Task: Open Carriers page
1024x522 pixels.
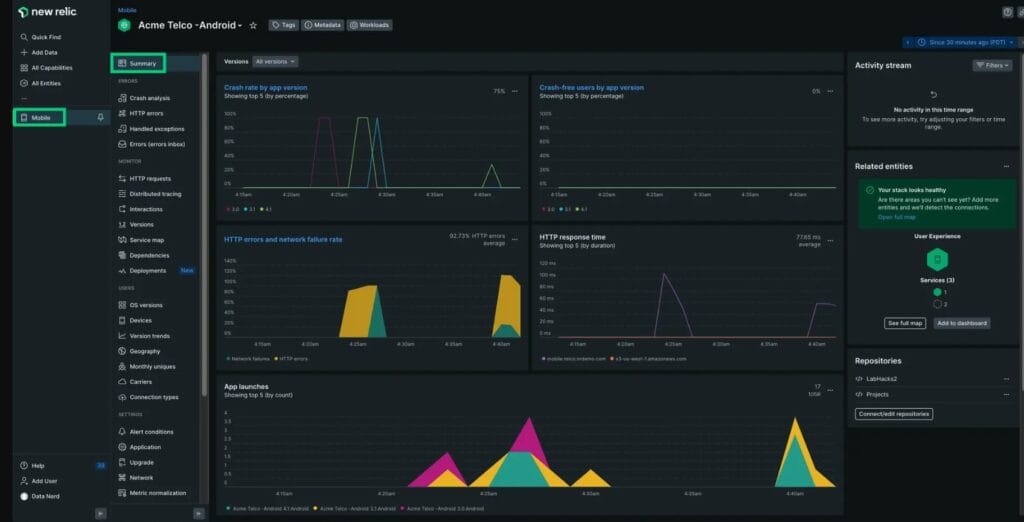Action: click(x=135, y=382)
